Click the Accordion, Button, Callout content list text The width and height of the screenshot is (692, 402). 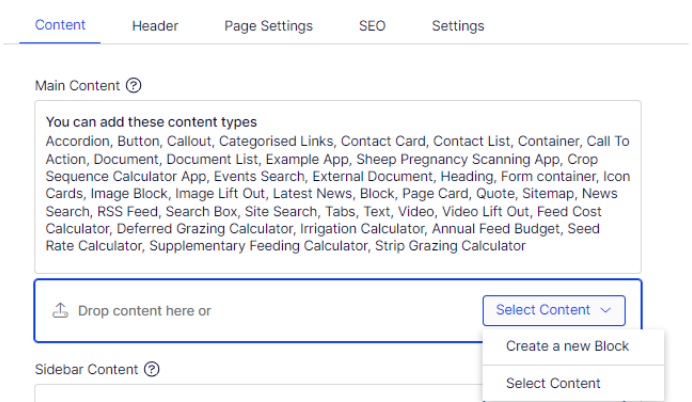338,193
